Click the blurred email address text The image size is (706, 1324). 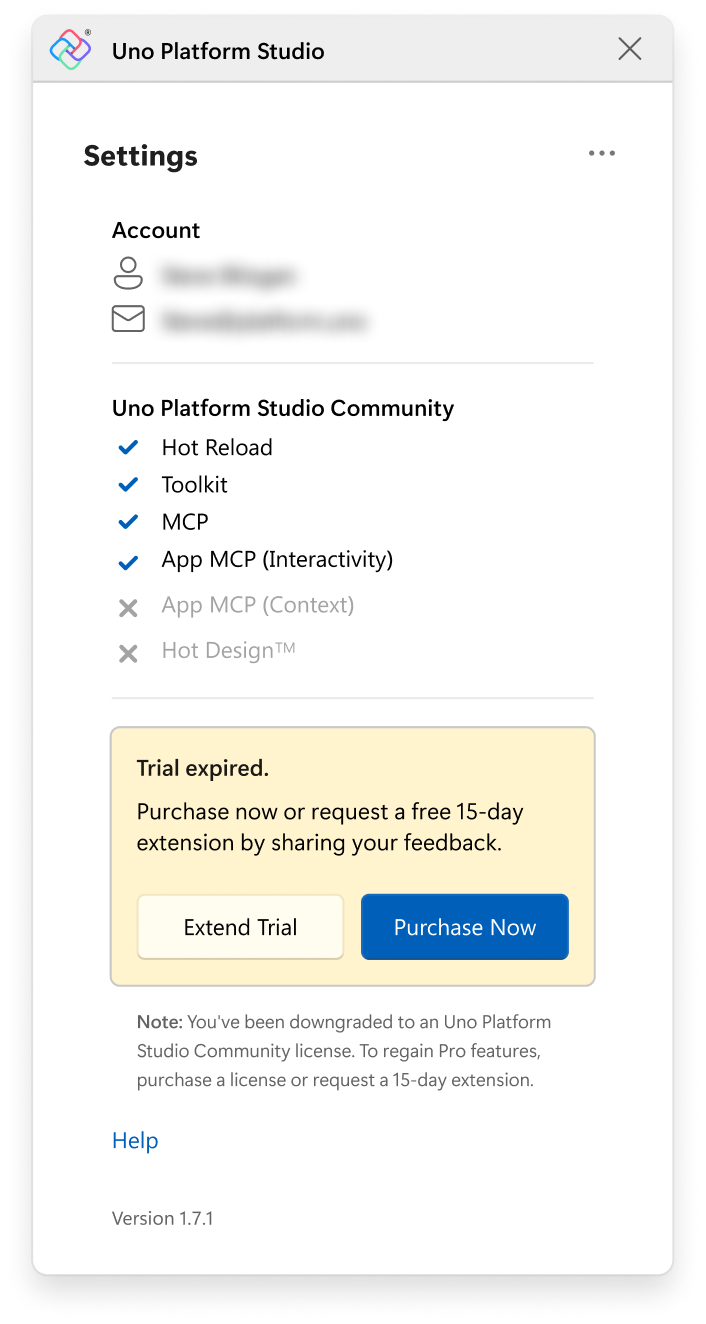(x=265, y=321)
